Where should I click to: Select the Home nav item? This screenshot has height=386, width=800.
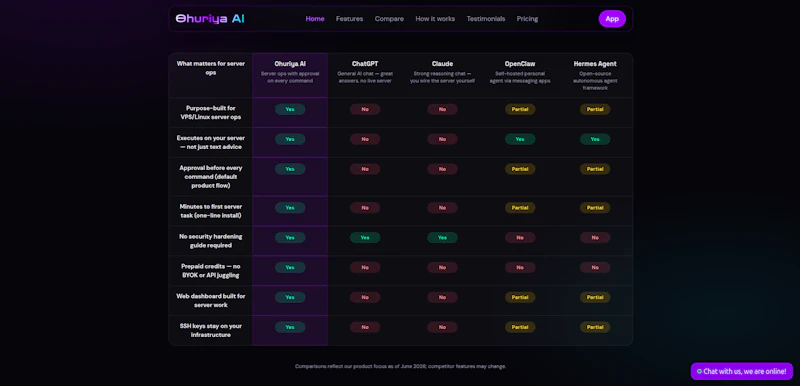pos(315,19)
